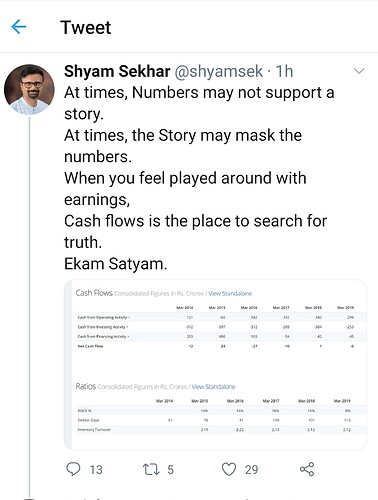Viewport: 378px width, 500px height.
Task: Tap the share icon
Action: 307,469
